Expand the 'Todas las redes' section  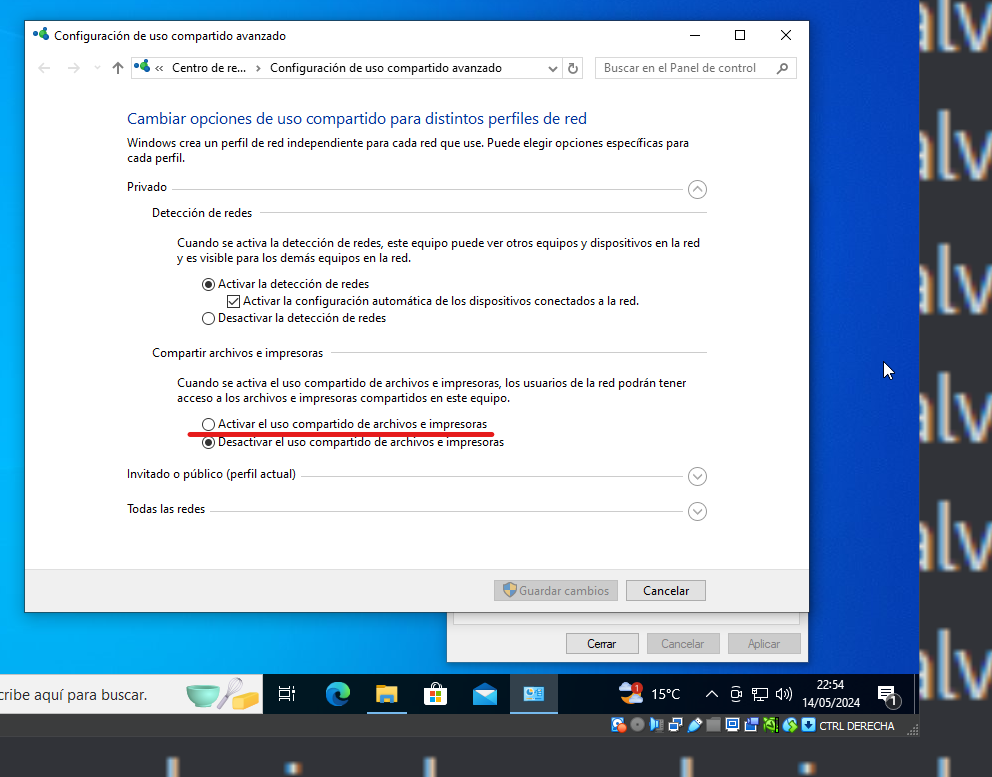point(697,511)
